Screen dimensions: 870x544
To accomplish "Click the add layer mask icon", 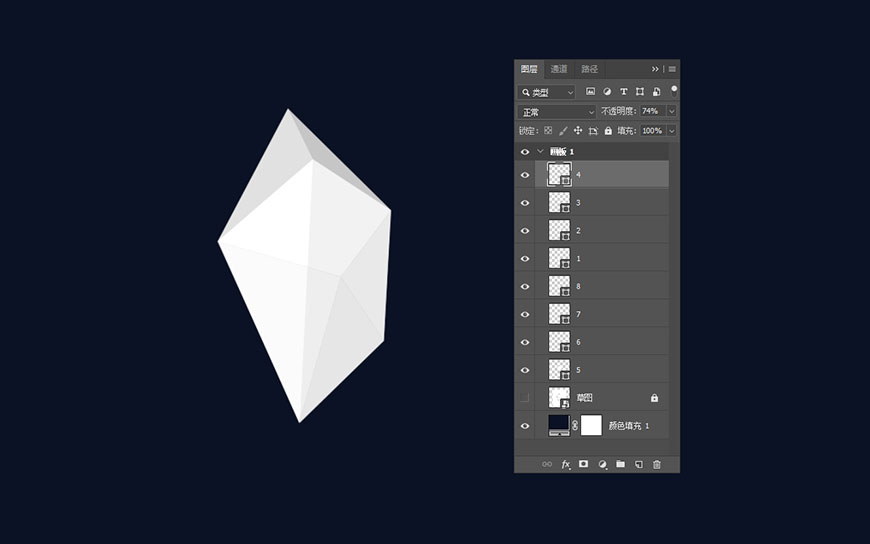I will click(584, 464).
